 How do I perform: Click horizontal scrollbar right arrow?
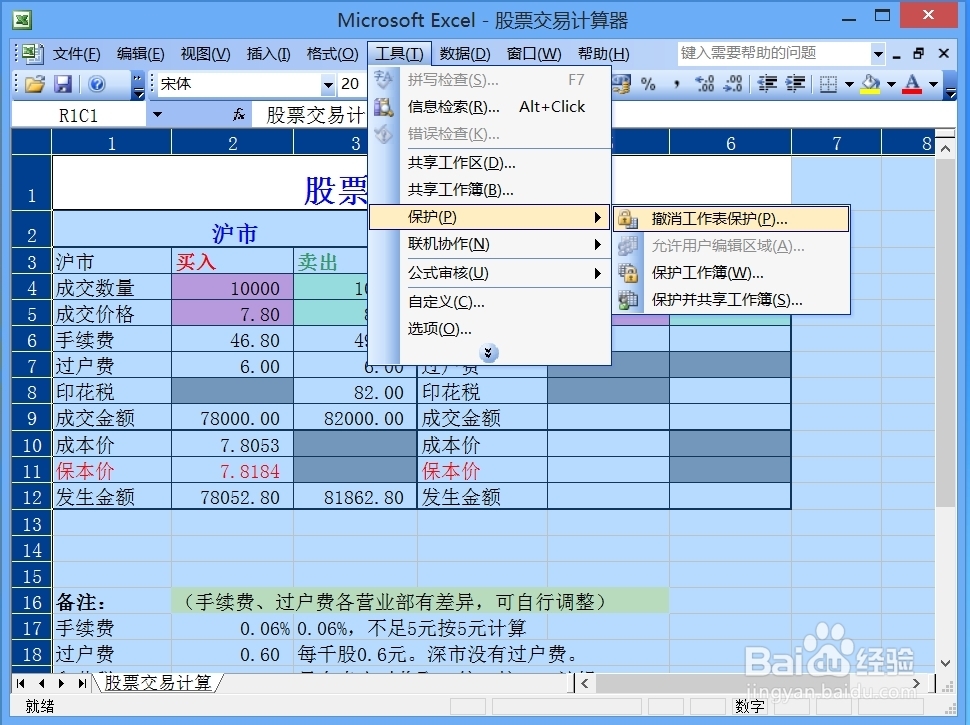click(x=917, y=684)
